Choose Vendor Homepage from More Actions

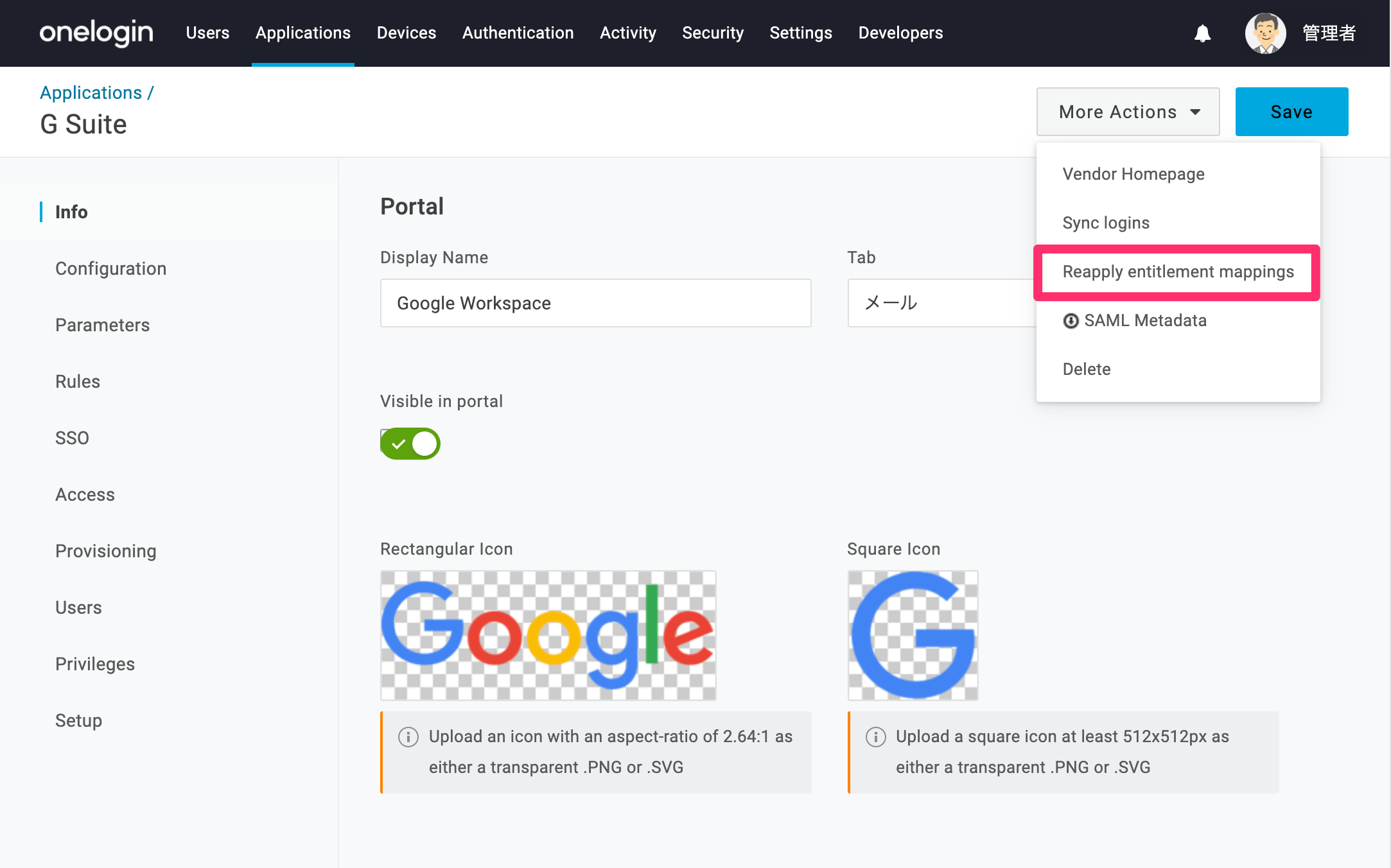tap(1178, 174)
